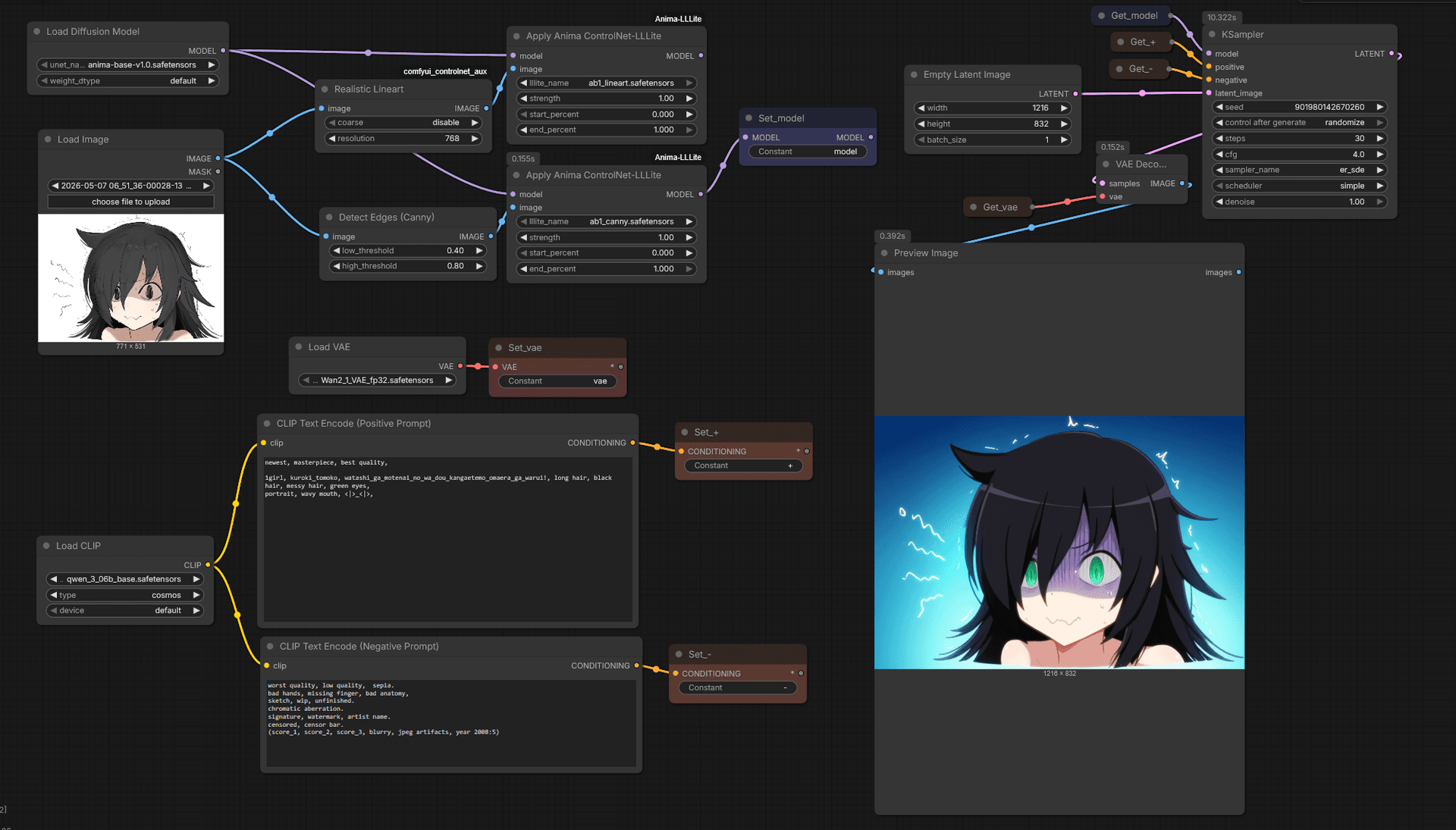
Task: Click into the positive prompt text area
Action: pyautogui.click(x=447, y=538)
